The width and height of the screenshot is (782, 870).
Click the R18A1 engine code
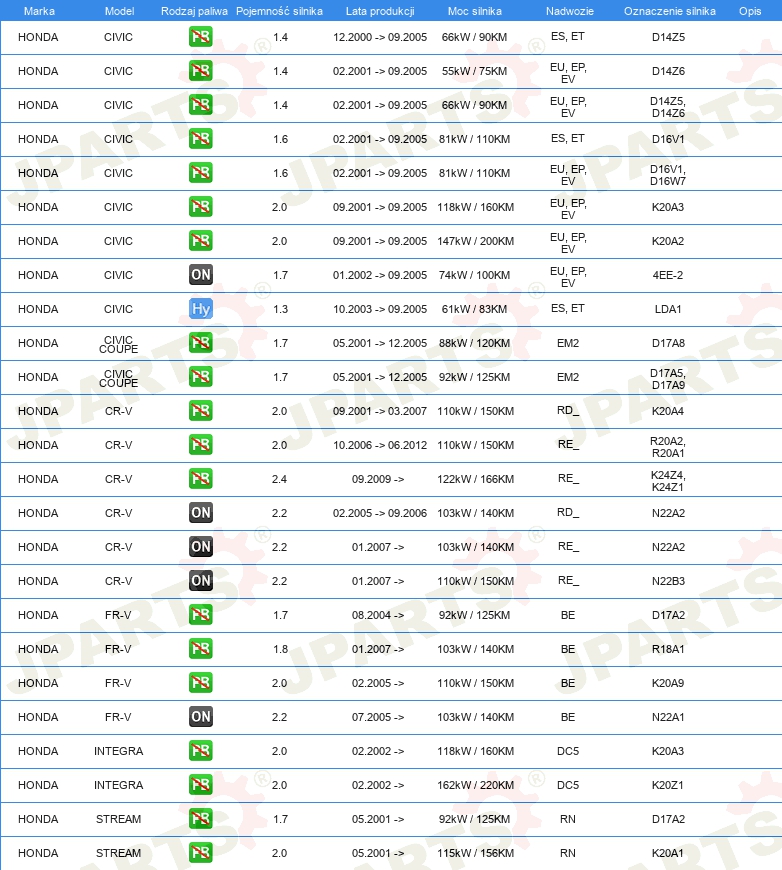click(x=668, y=649)
